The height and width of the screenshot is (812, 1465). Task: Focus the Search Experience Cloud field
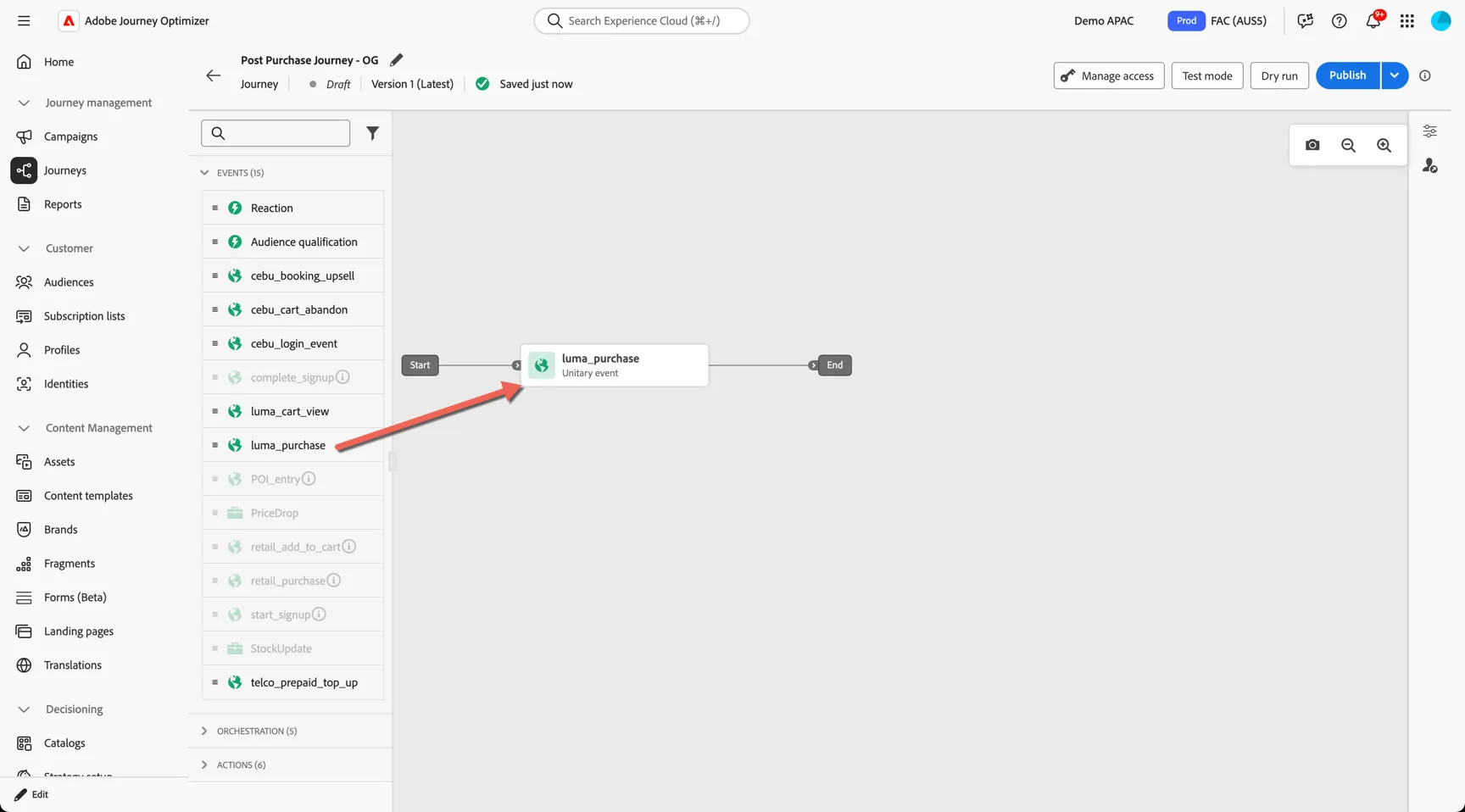(642, 20)
